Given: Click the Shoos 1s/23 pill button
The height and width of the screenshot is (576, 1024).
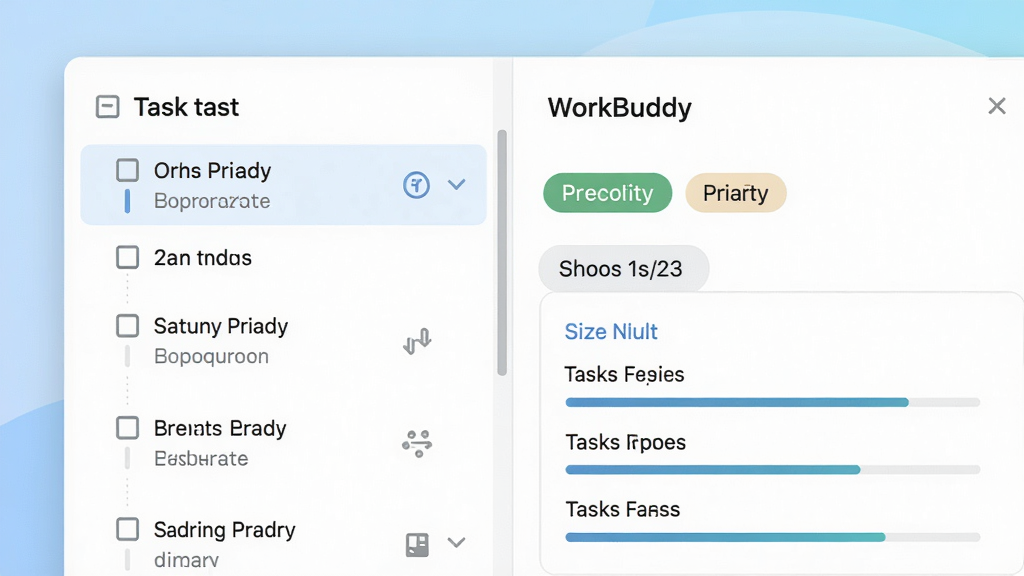Looking at the screenshot, I should coord(624,268).
